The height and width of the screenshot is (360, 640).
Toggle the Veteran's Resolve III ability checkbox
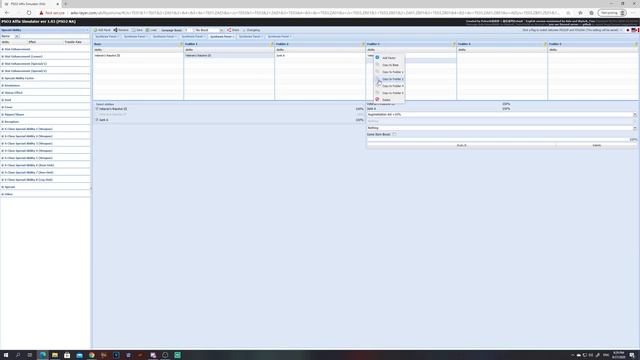tap(97, 109)
